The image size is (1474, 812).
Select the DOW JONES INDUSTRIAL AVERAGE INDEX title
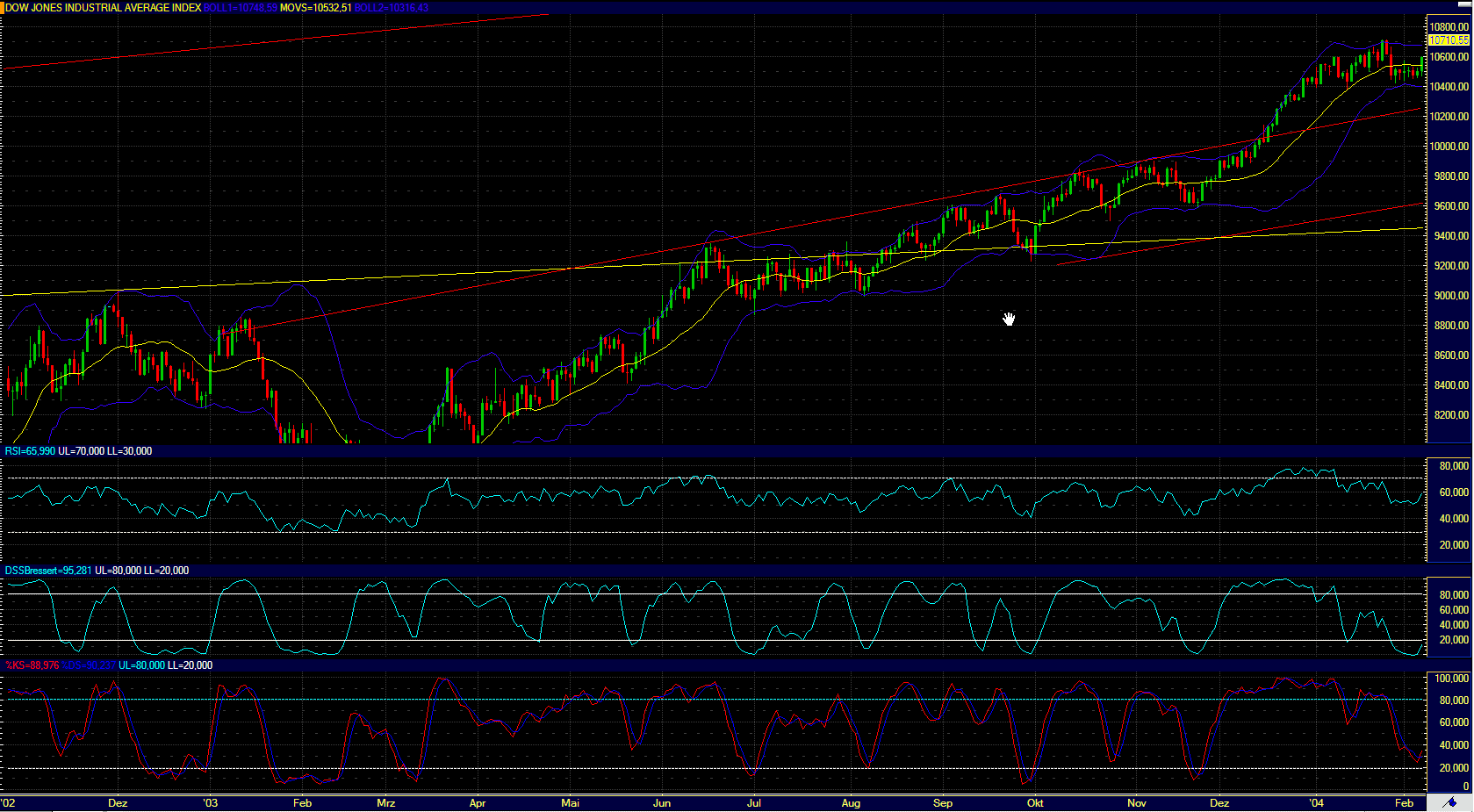[x=104, y=8]
